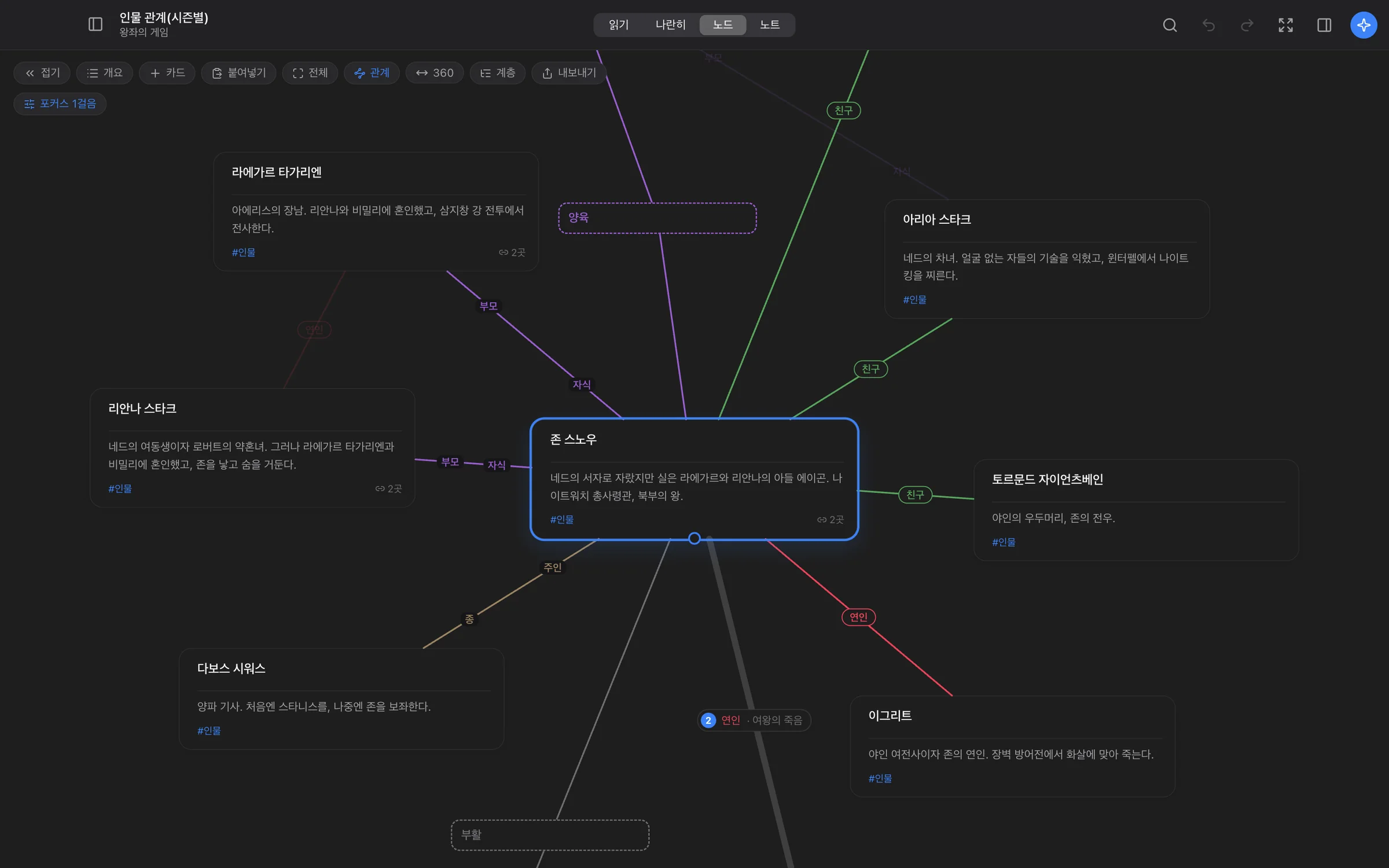Open the 내보내기 export option

(569, 73)
